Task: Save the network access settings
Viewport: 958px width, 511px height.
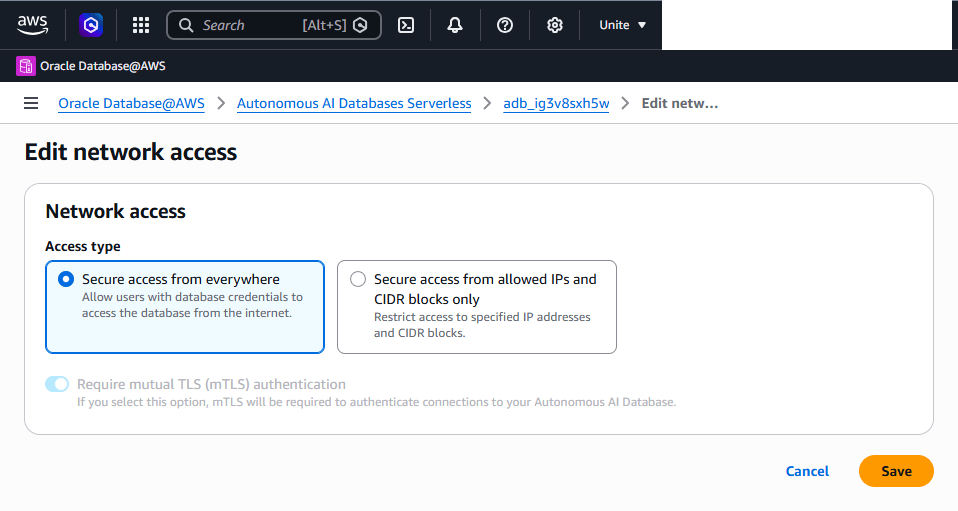Action: pos(896,471)
